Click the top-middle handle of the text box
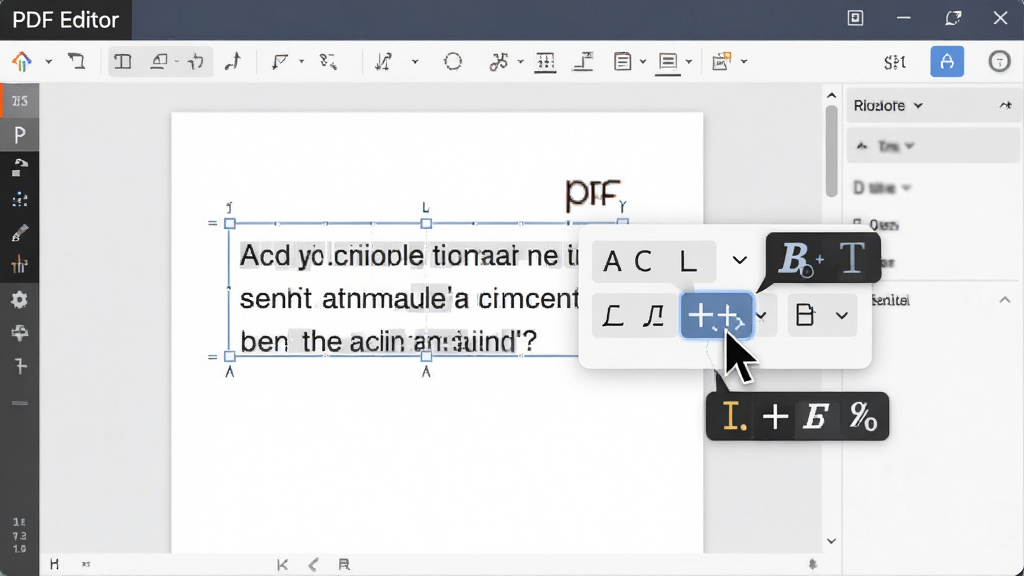1024x576 pixels. point(426,223)
